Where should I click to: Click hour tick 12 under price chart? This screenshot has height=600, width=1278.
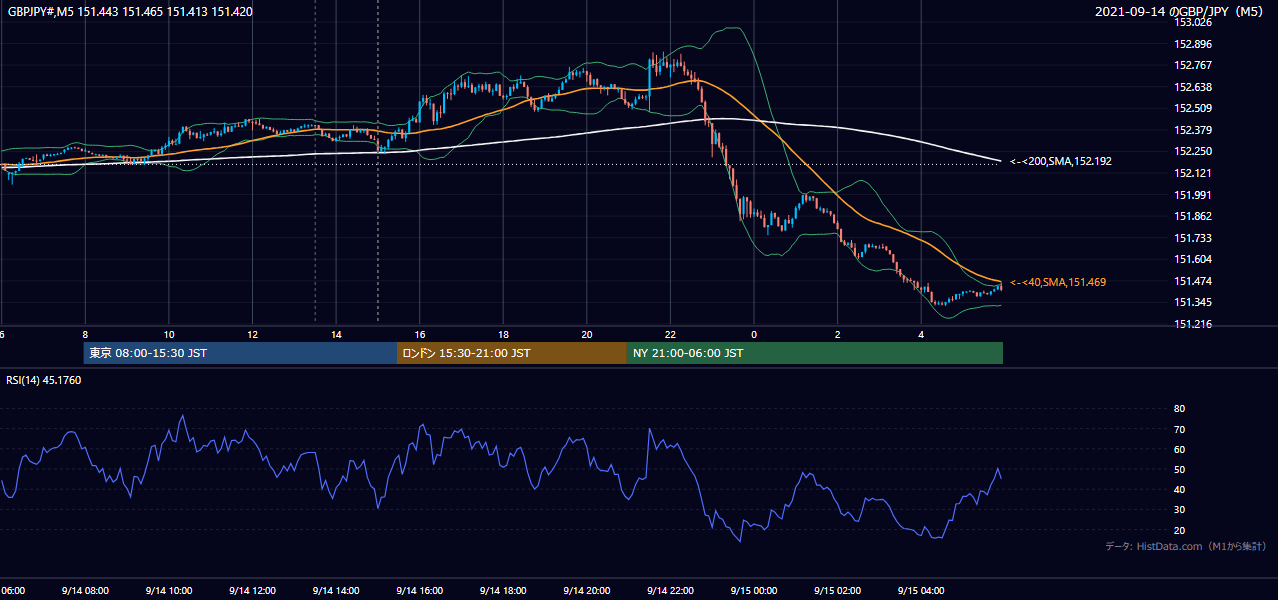[x=252, y=335]
